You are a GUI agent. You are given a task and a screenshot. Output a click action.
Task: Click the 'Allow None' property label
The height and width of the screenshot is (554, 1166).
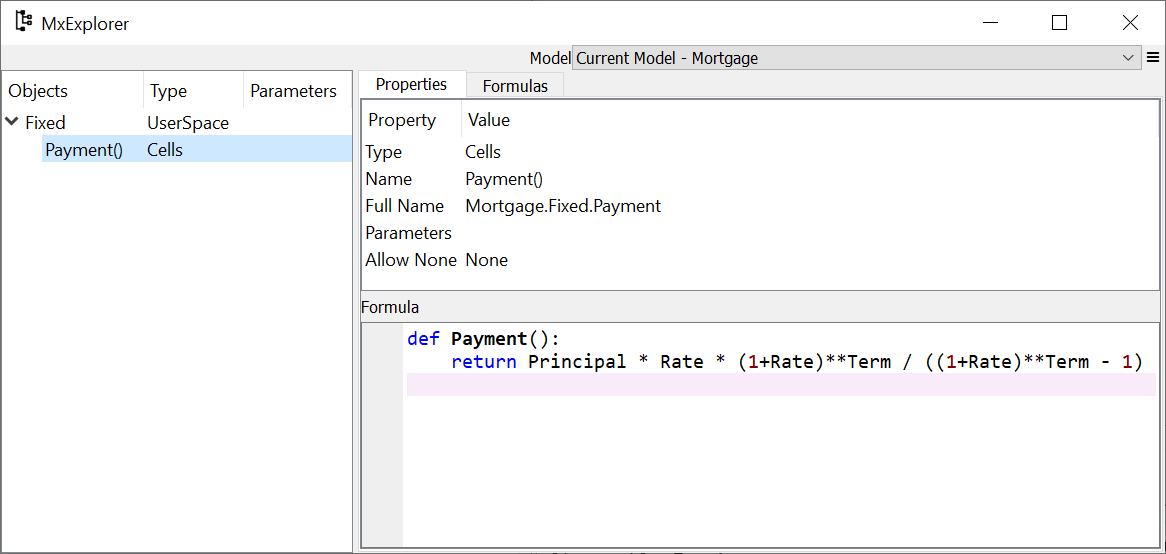coord(410,260)
